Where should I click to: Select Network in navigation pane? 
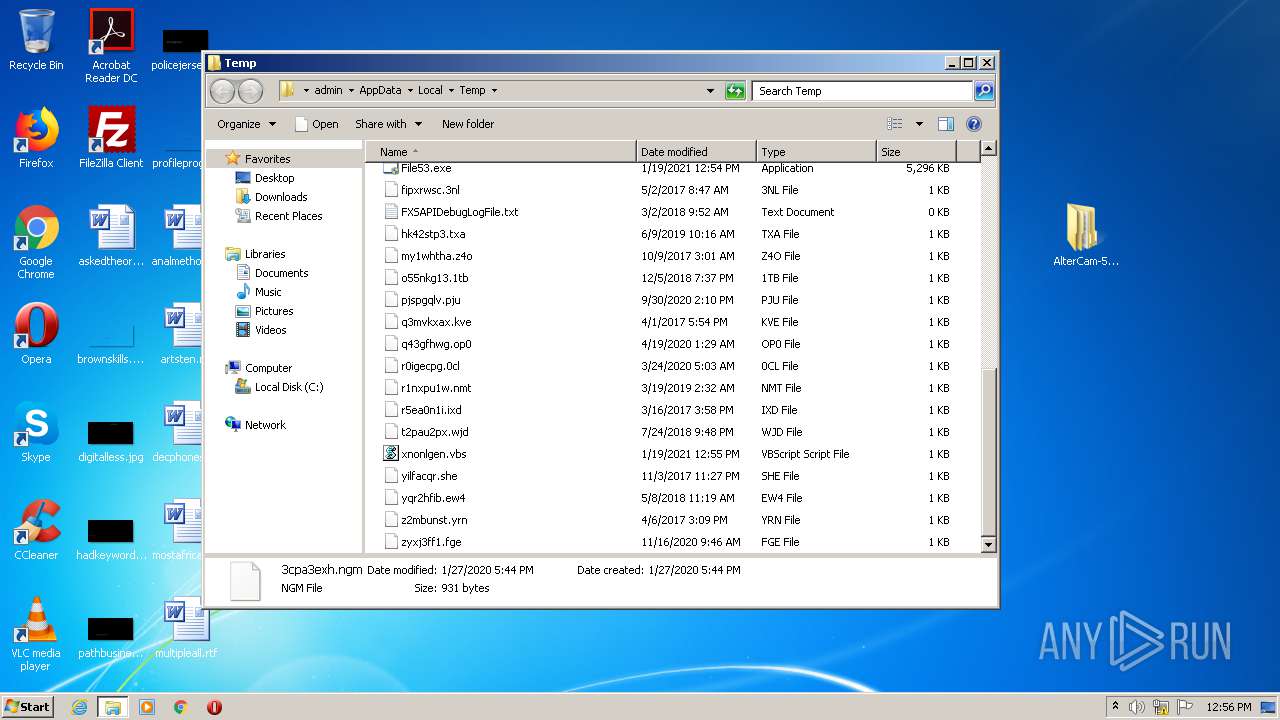point(265,425)
